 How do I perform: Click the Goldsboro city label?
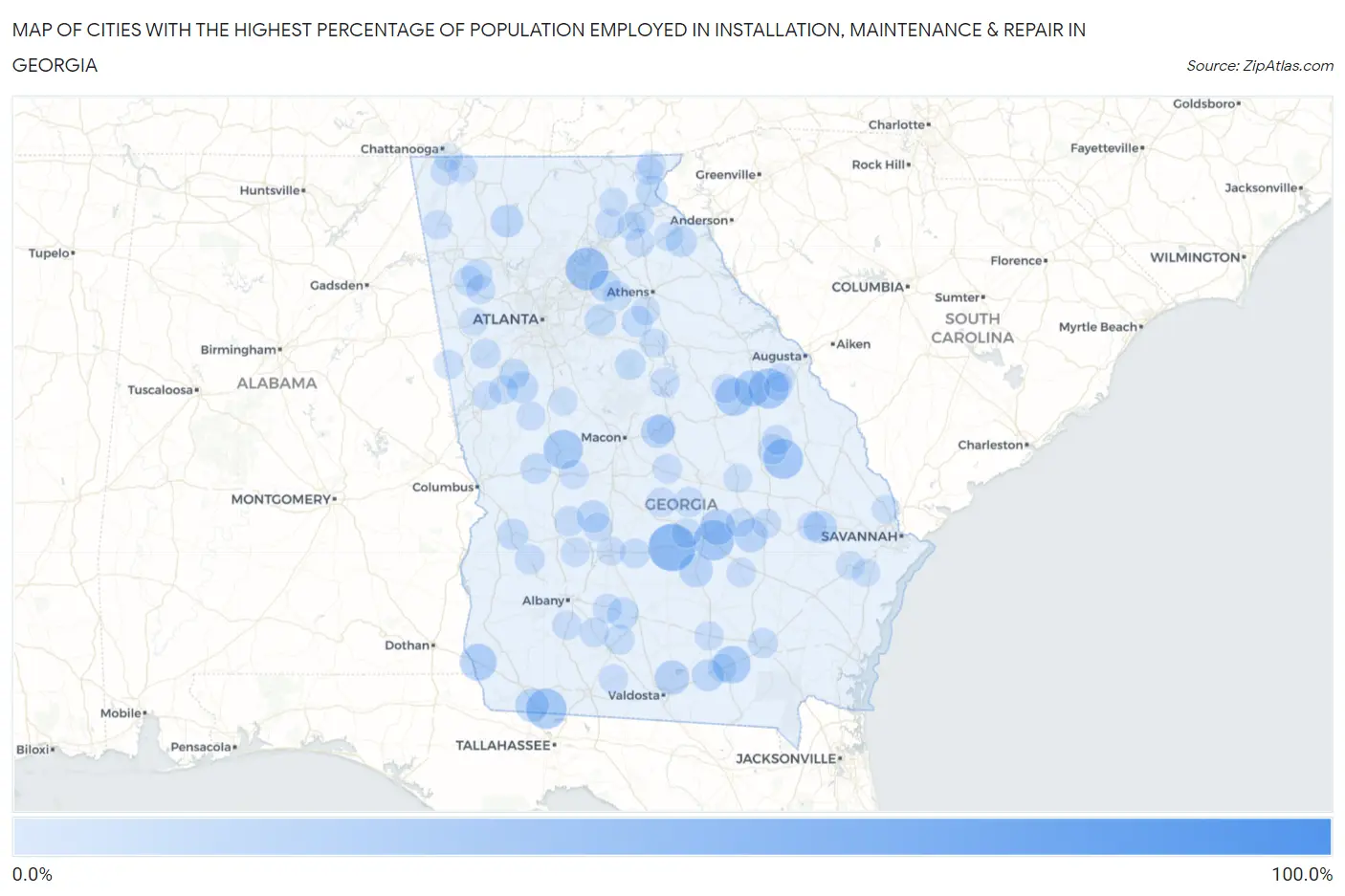pos(1204,104)
